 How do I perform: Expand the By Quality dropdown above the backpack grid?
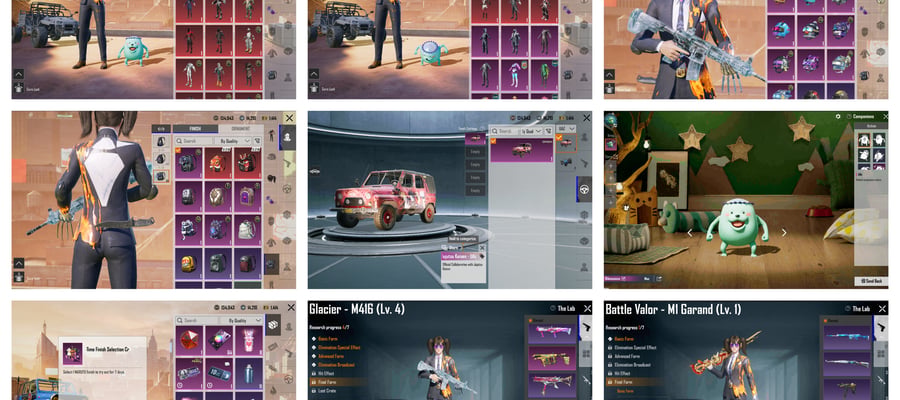[232, 141]
